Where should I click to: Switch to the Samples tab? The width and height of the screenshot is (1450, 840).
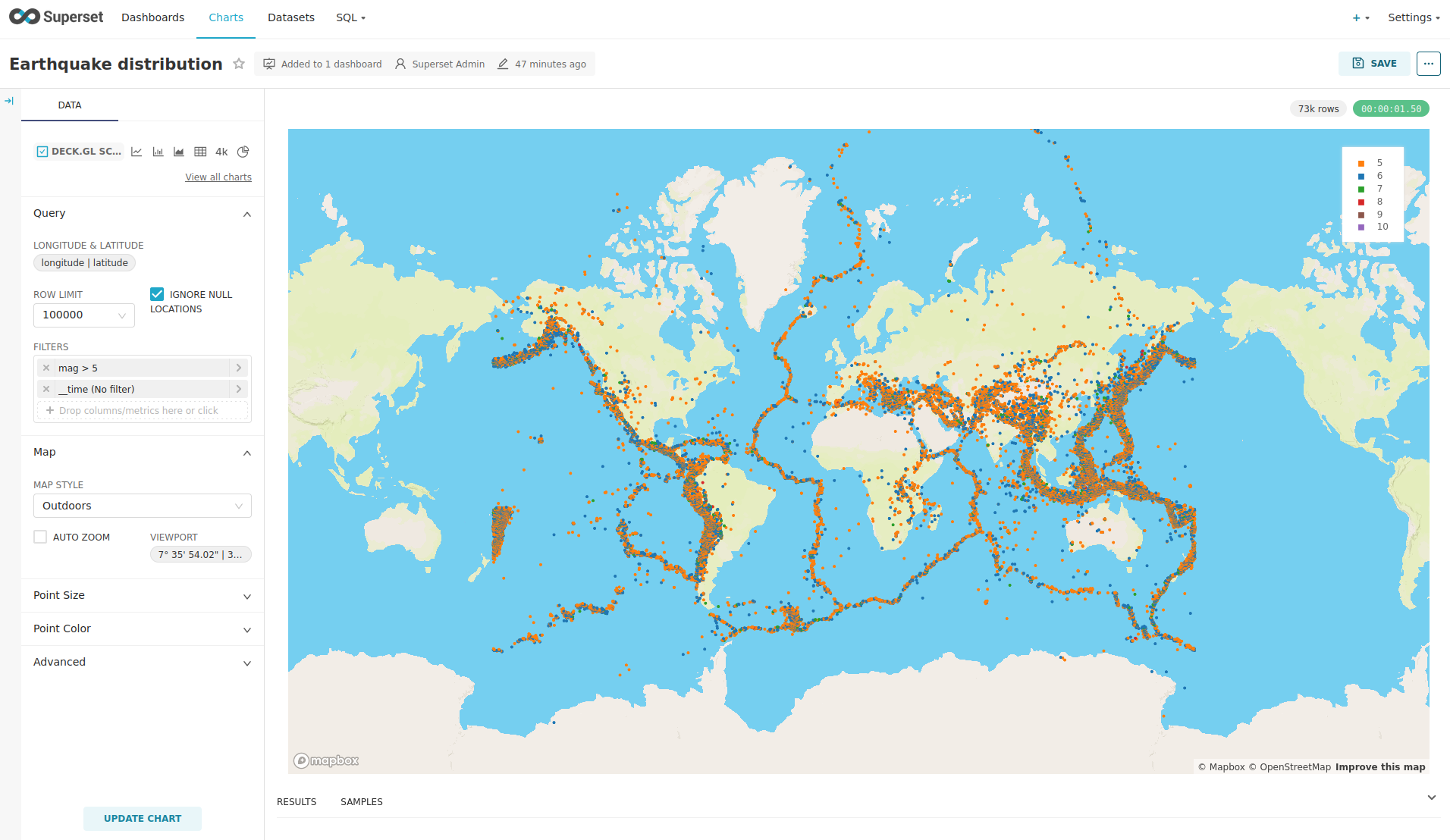pyautogui.click(x=361, y=801)
